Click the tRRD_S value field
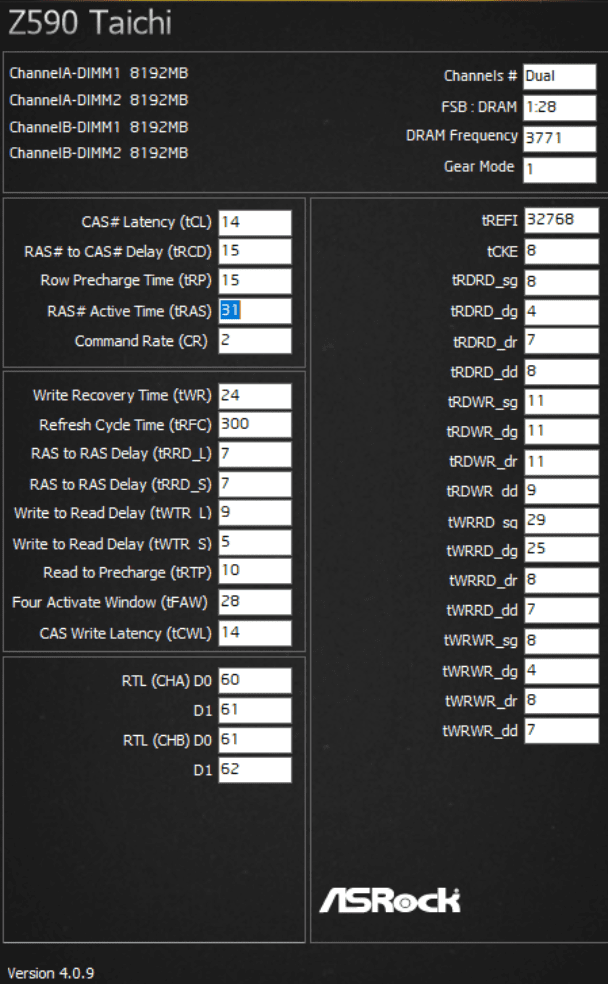This screenshot has width=608, height=984. 255,484
